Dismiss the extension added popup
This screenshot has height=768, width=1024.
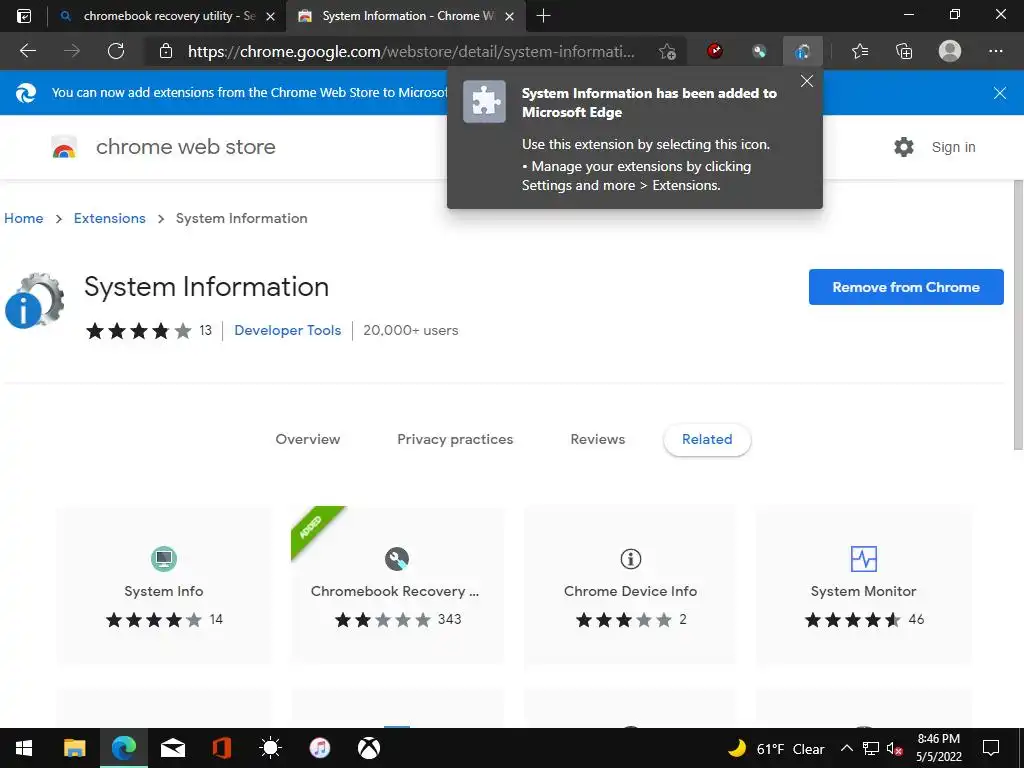point(807,81)
